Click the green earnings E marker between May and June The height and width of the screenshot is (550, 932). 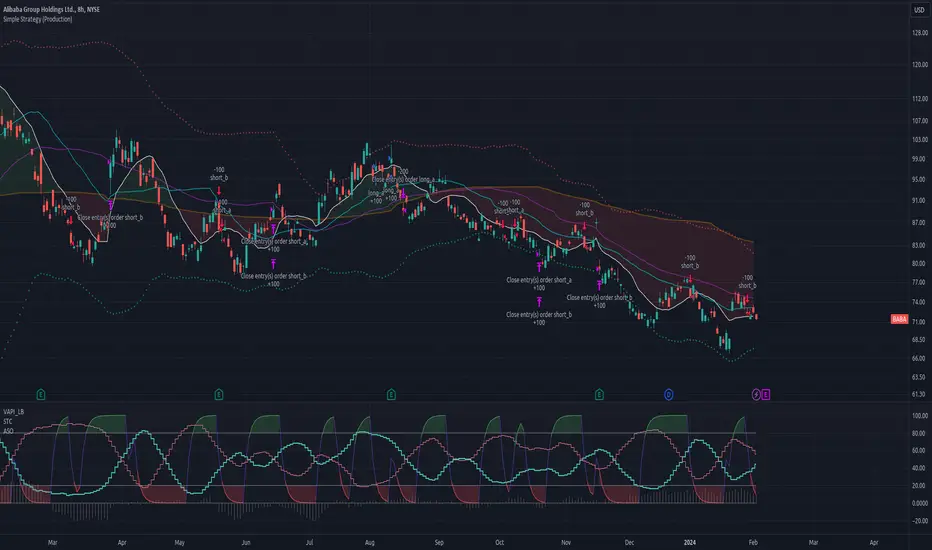219,394
